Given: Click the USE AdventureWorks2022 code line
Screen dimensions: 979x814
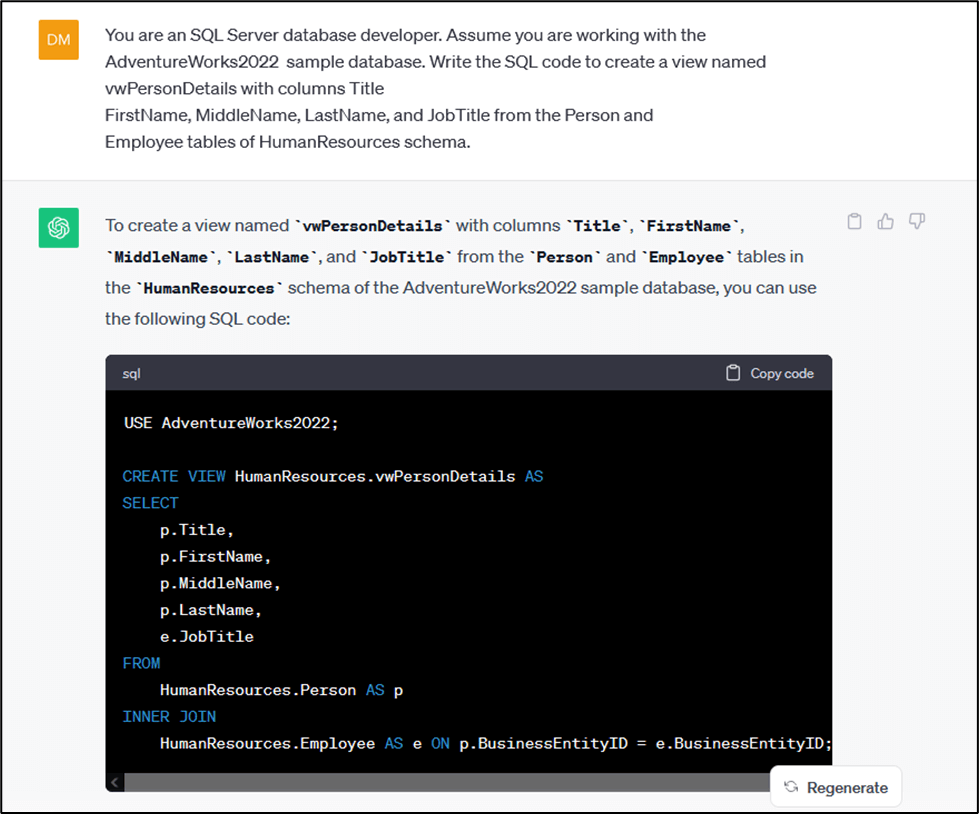Looking at the screenshot, I should pyautogui.click(x=231, y=423).
